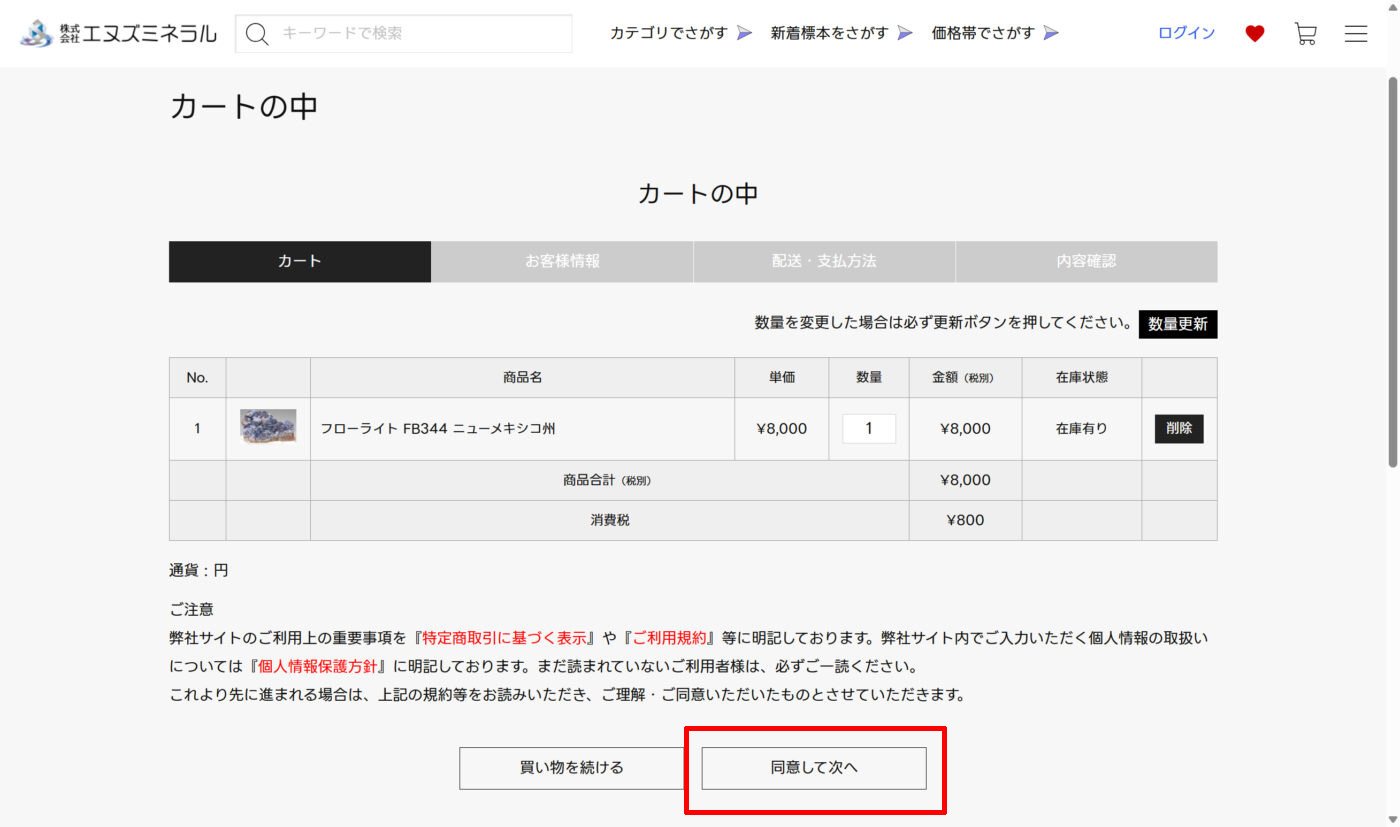Open favorites via the red heart icon

click(x=1254, y=34)
